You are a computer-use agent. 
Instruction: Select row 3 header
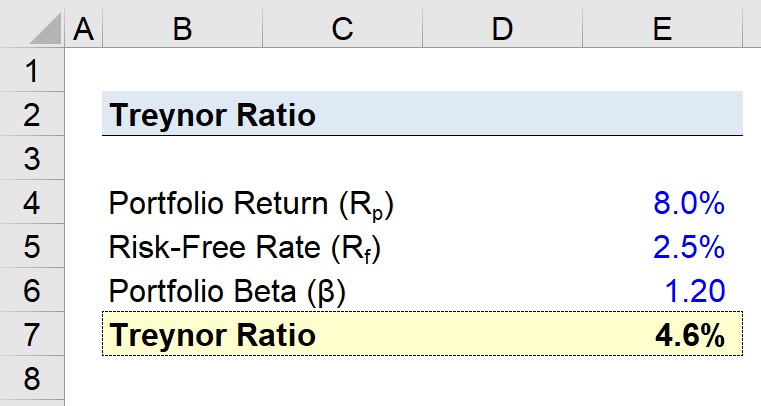[32, 158]
